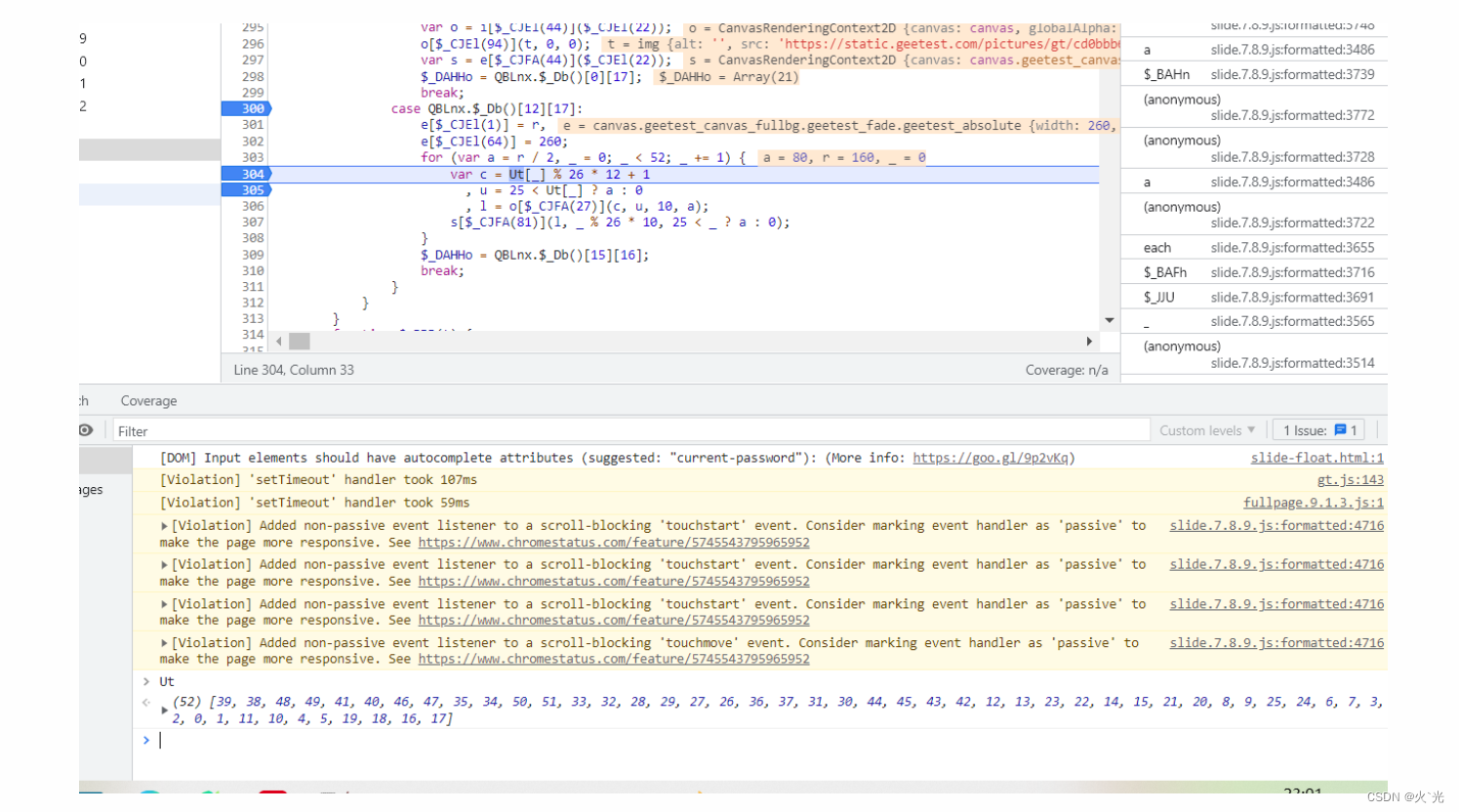This screenshot has width=1459, height=812.
Task: Expand the (52) array output
Action: tap(164, 710)
